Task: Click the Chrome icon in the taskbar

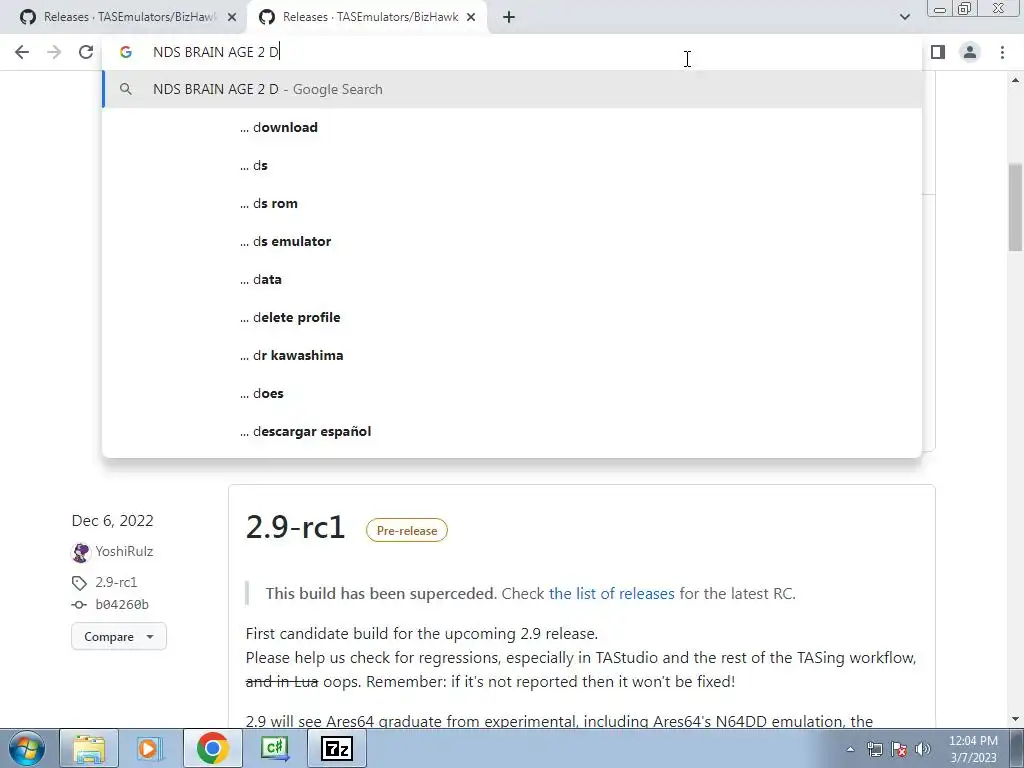Action: (x=212, y=748)
